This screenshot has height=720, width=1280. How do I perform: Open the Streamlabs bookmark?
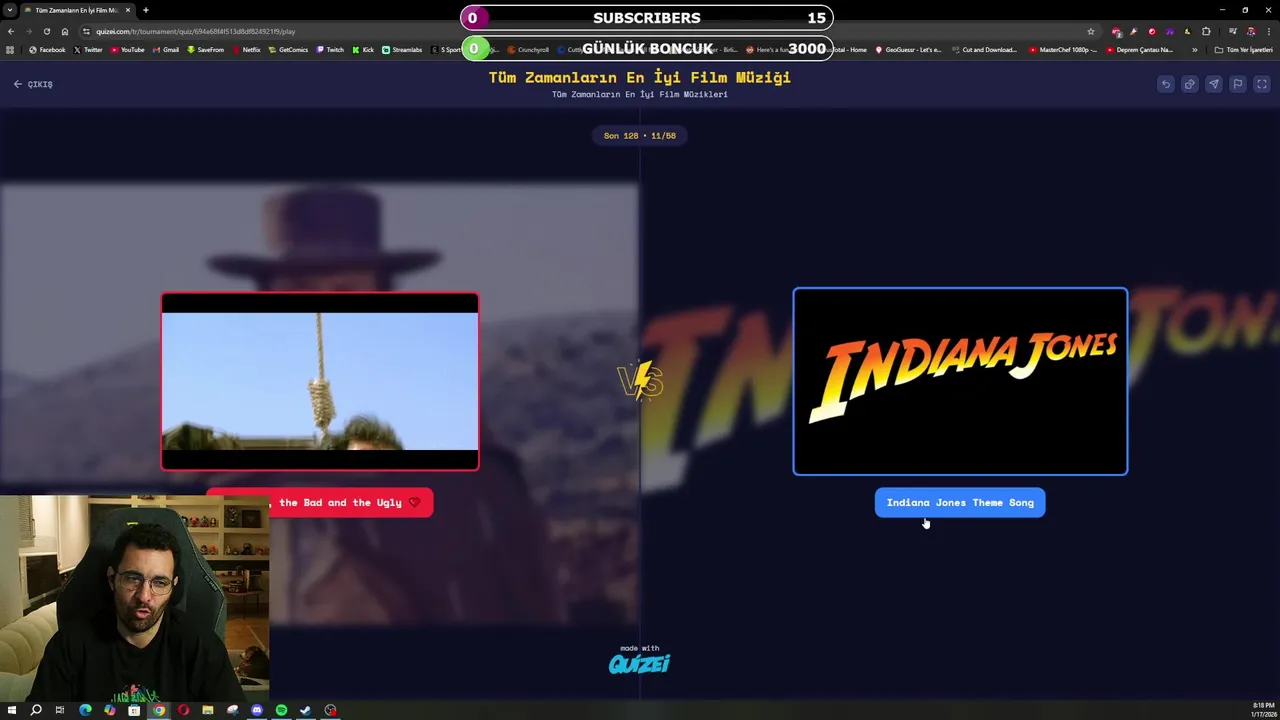(402, 50)
